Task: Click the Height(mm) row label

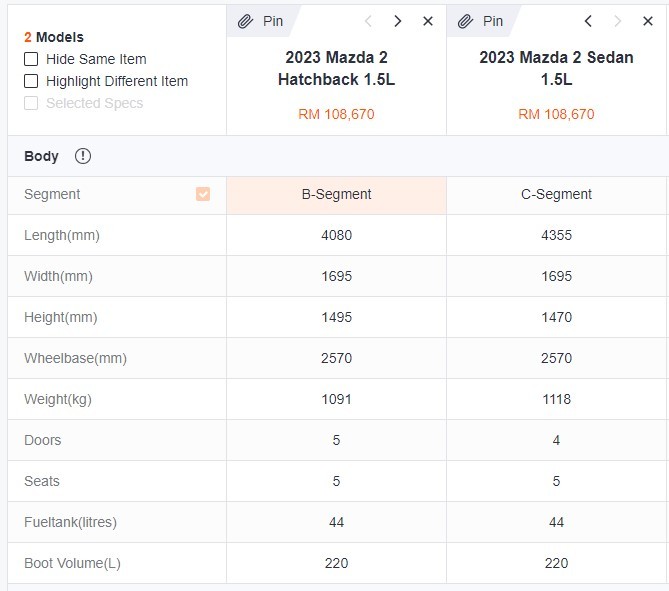Action: tap(61, 317)
